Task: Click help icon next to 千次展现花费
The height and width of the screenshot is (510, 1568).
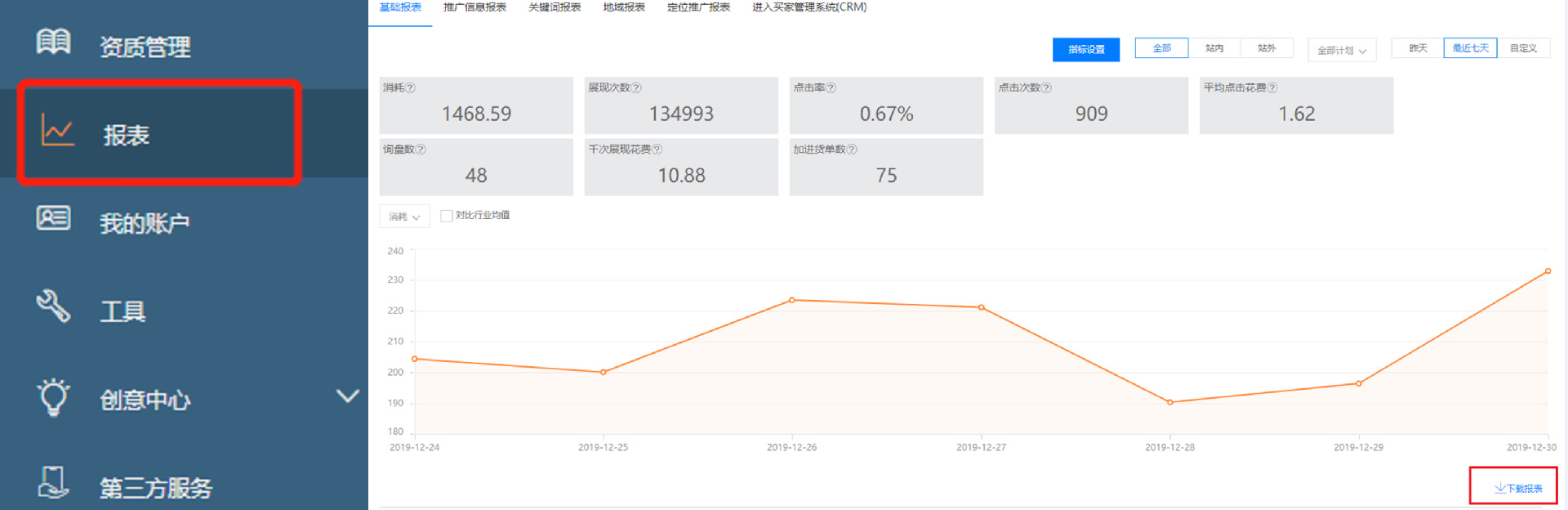Action: coord(657,150)
